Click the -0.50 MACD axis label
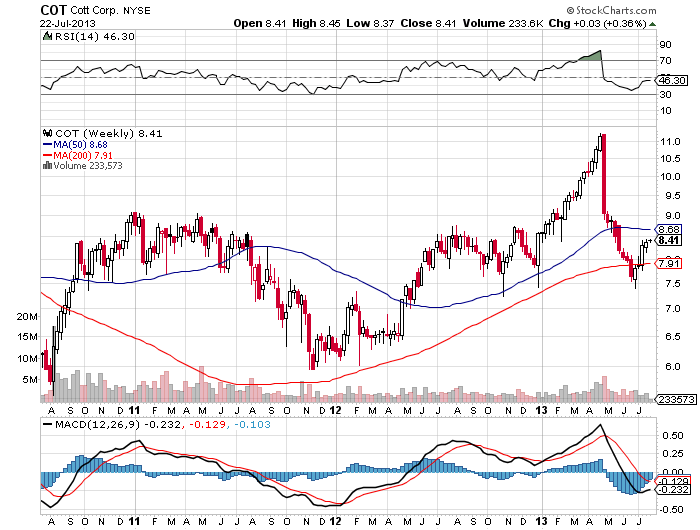Image resolution: width=700 pixels, height=530 pixels. 671,509
